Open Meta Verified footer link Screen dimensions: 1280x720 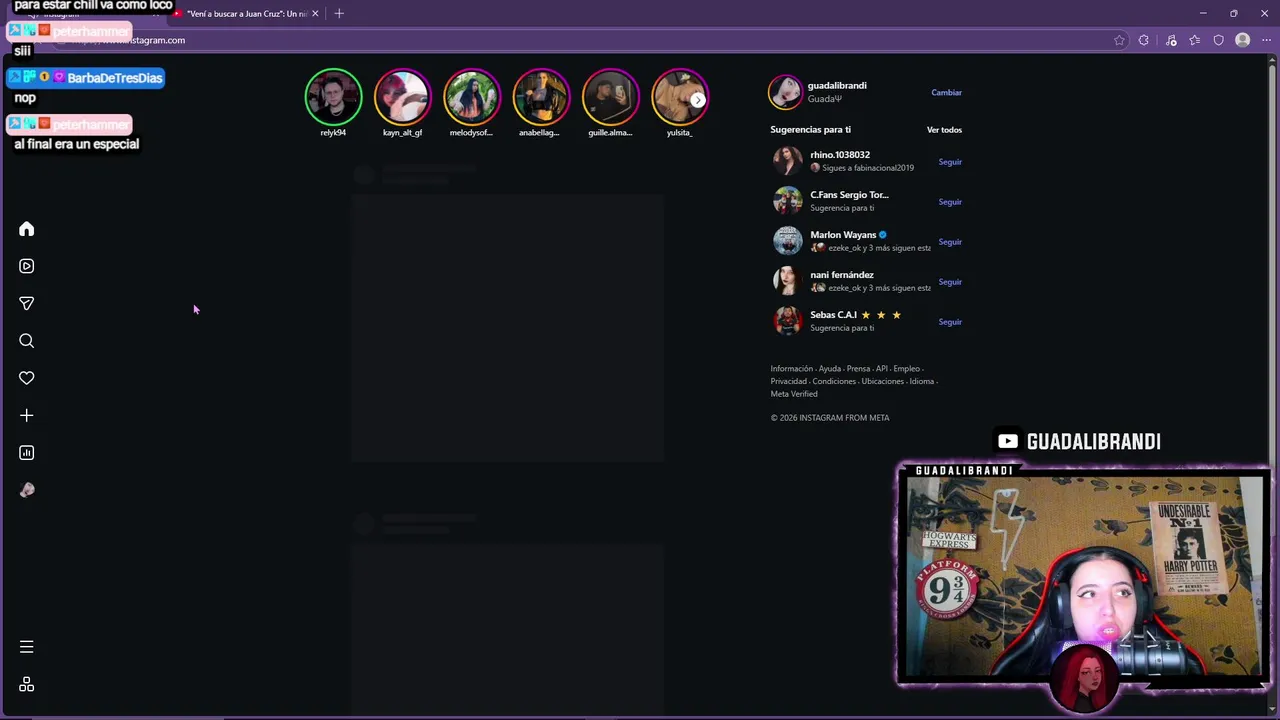click(x=794, y=394)
